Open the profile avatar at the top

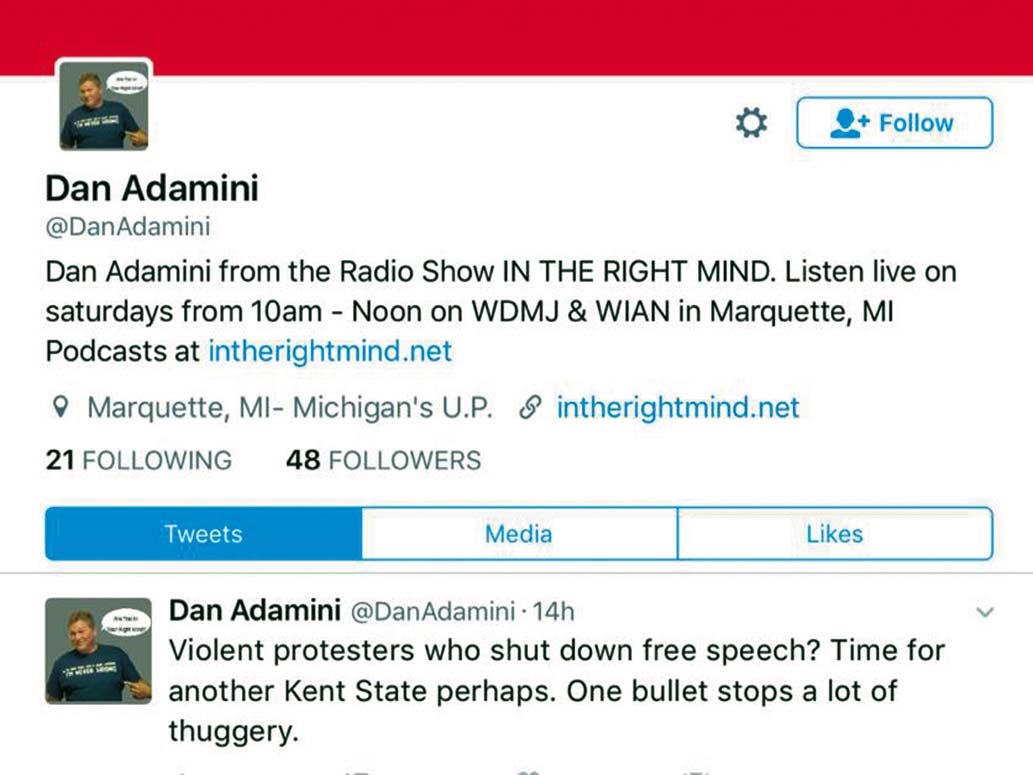(x=104, y=105)
